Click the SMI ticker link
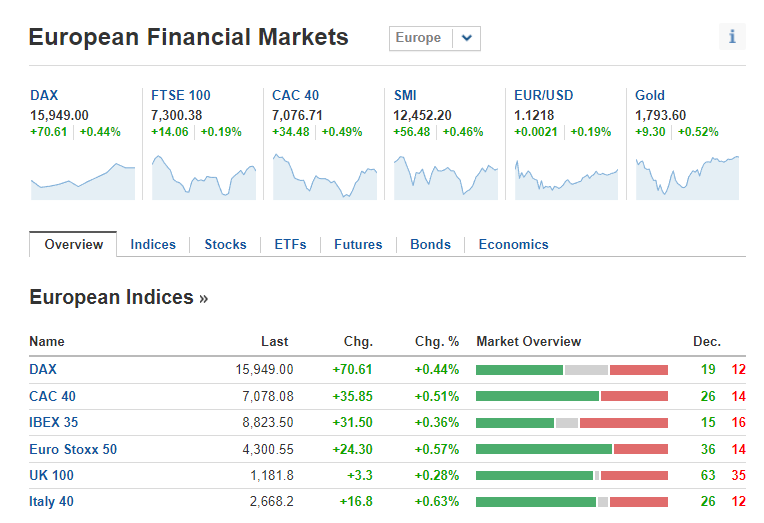 [x=405, y=95]
